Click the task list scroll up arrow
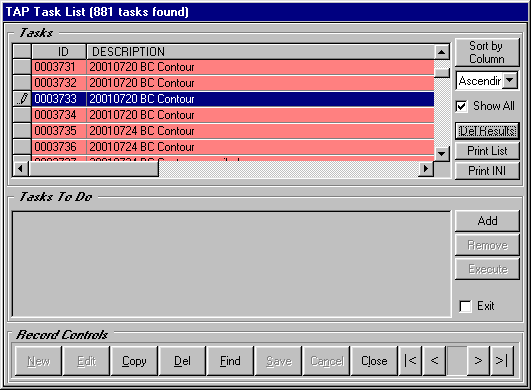 pyautogui.click(x=442, y=52)
